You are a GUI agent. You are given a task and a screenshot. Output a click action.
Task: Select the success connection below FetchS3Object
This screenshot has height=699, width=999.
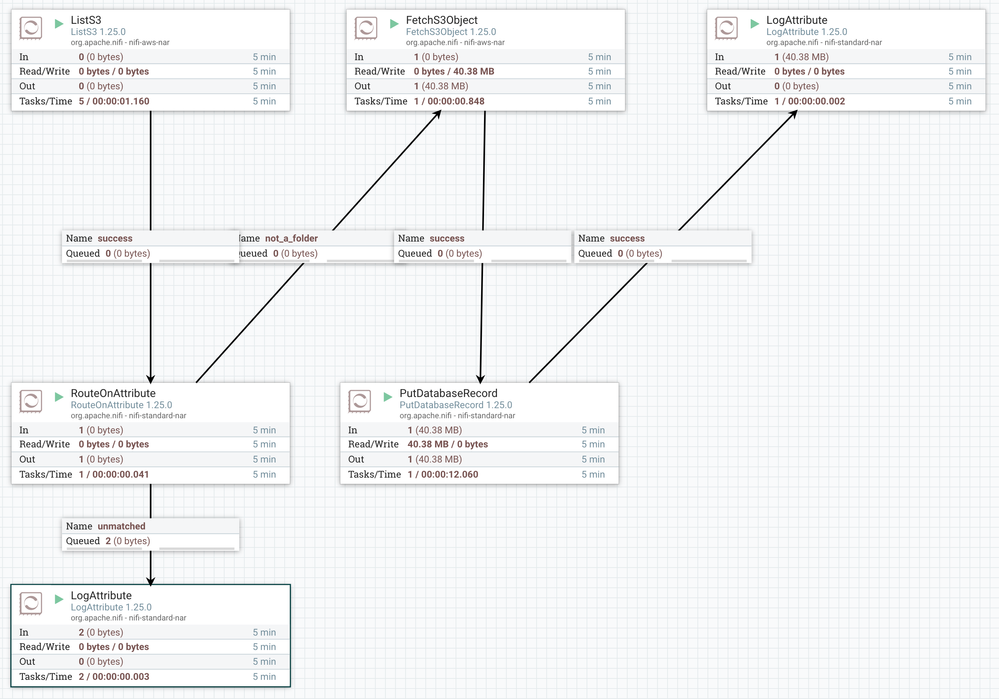click(483, 246)
